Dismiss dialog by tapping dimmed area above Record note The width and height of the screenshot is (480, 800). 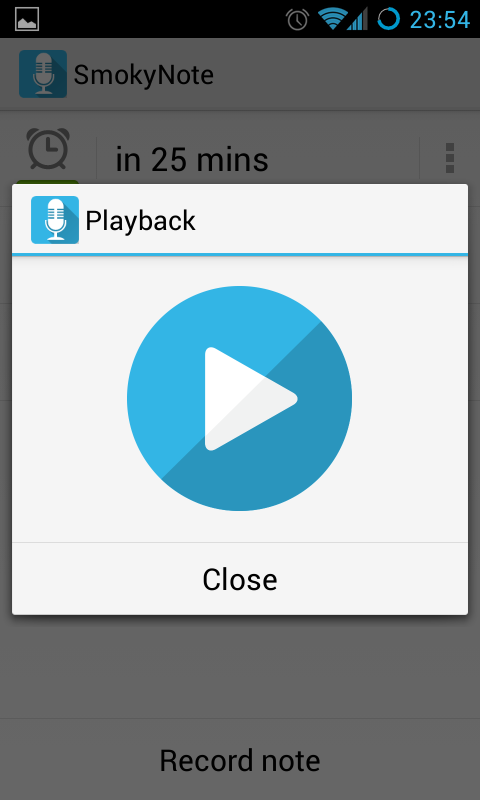tap(240, 666)
